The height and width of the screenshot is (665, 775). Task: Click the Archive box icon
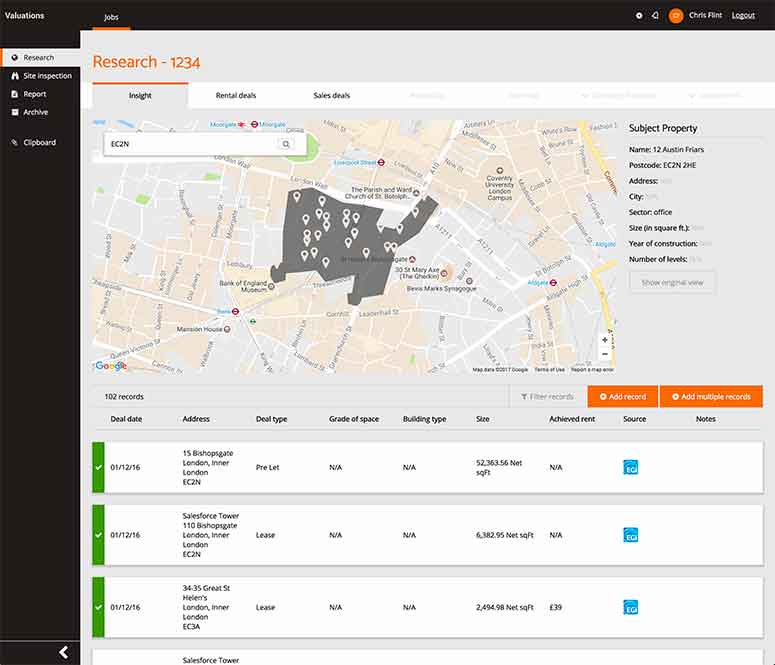(x=15, y=112)
